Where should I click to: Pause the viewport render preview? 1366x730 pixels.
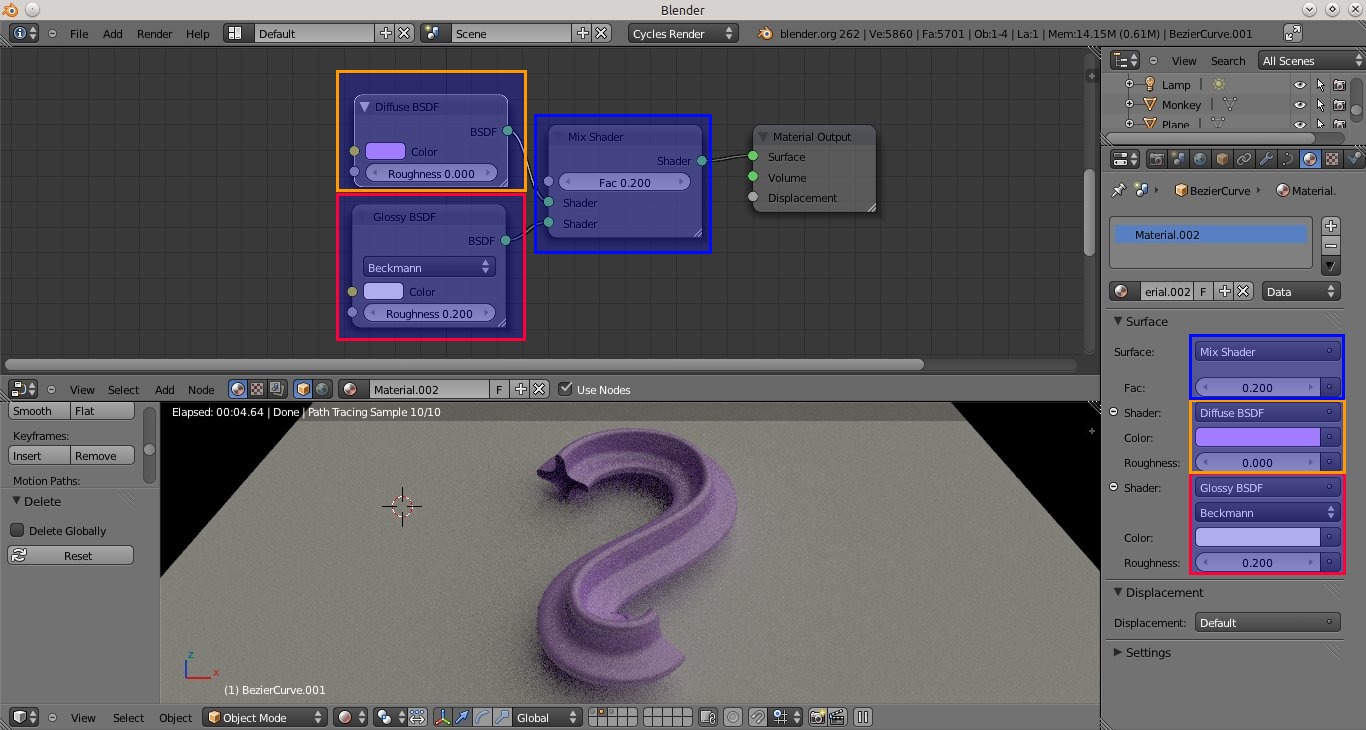[x=862, y=717]
